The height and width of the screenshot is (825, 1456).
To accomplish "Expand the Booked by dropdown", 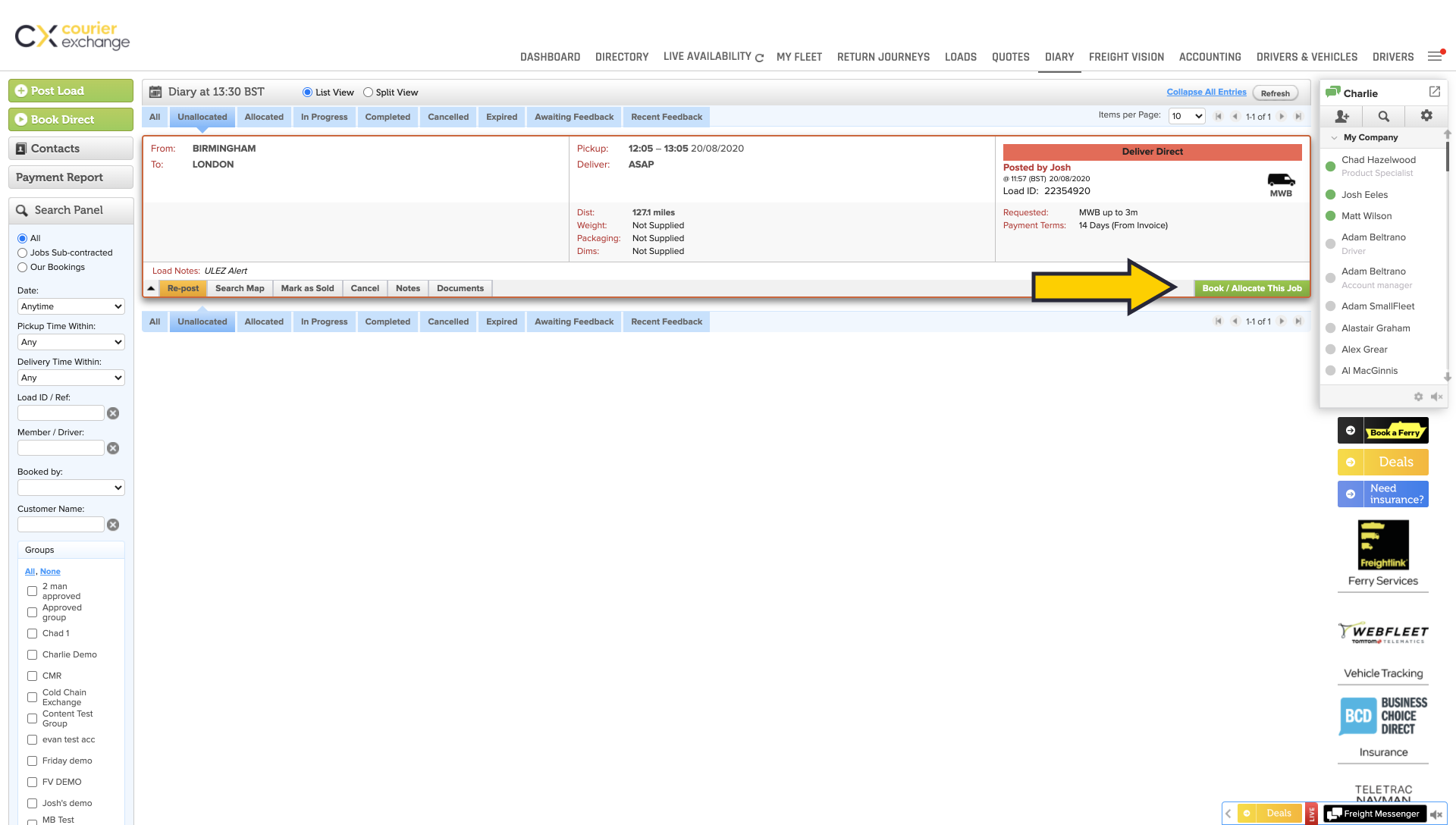I will point(71,488).
